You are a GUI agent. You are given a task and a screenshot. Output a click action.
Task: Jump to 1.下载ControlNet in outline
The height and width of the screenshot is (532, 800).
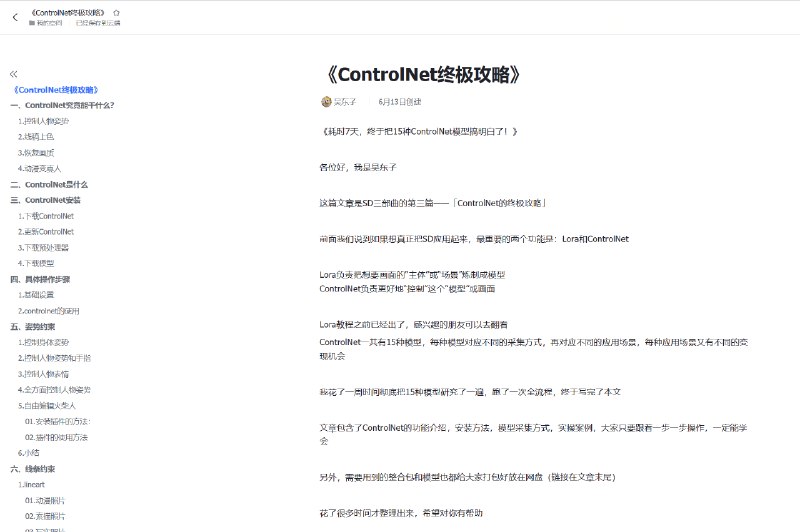coord(46,216)
